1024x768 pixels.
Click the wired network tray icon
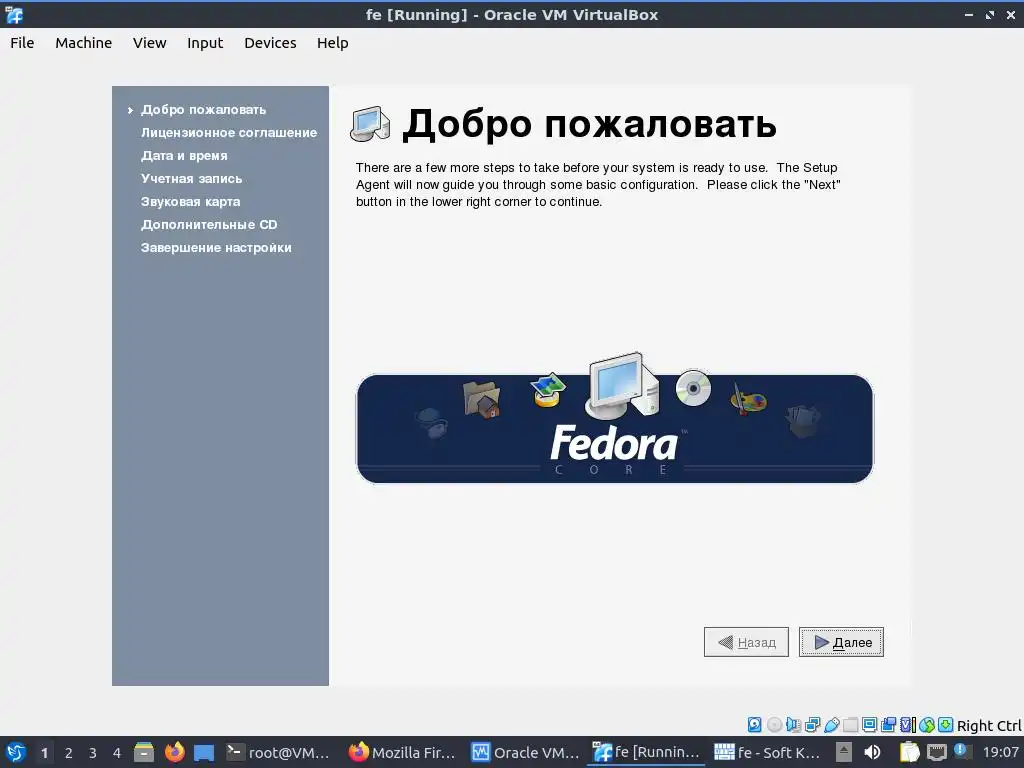coord(936,753)
